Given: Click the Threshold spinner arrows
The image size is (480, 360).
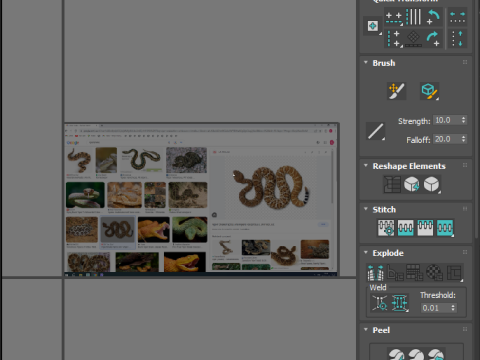Looking at the screenshot, I should coord(453,308).
